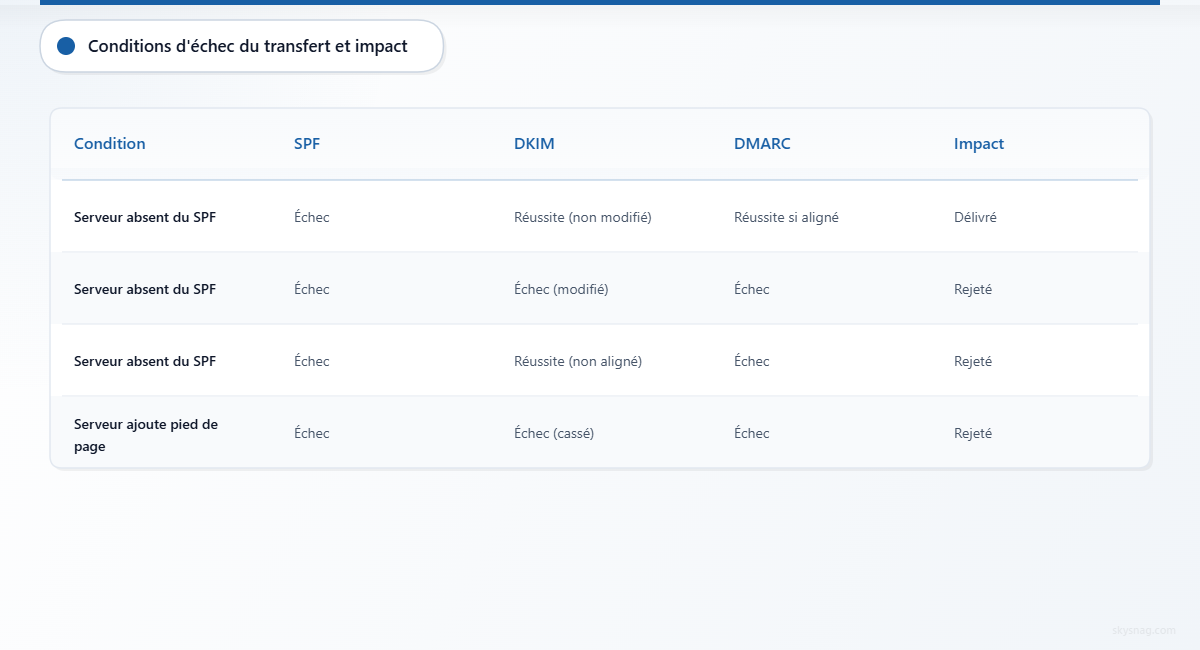This screenshot has height=650, width=1200.
Task: Select the DMARC "Échec" cell in the "Échec (modifié)" row
Action: click(752, 289)
